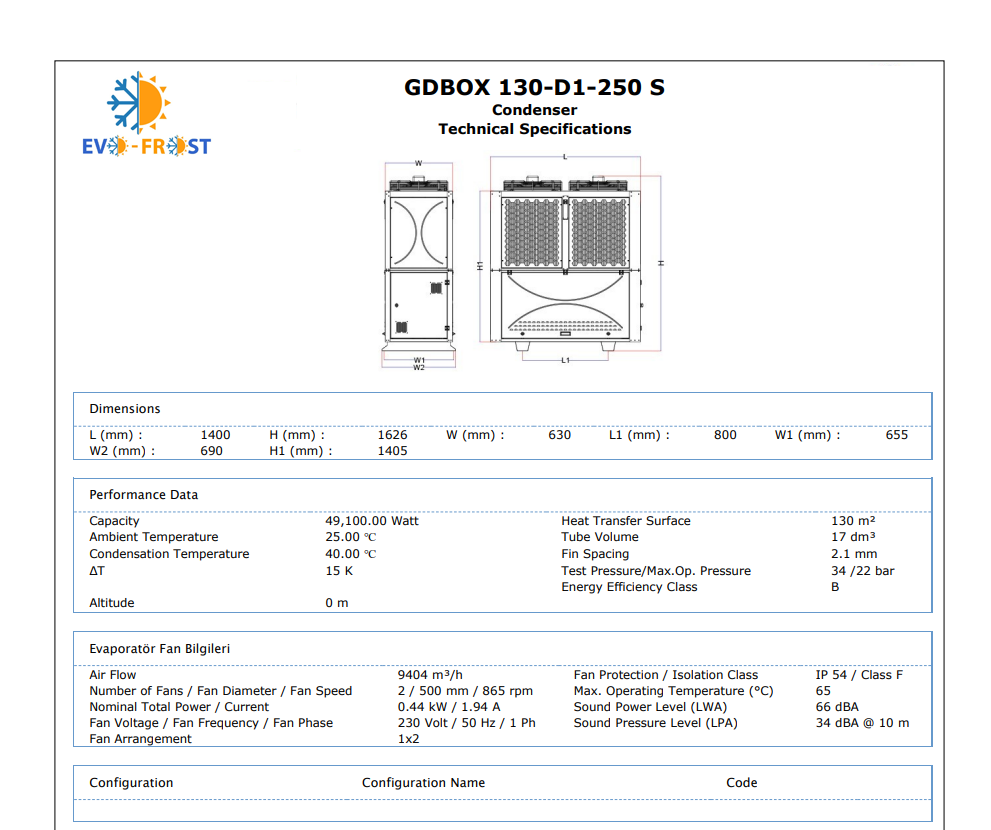Click the "Tube Volume" label
This screenshot has width=991, height=830.
[x=600, y=537]
